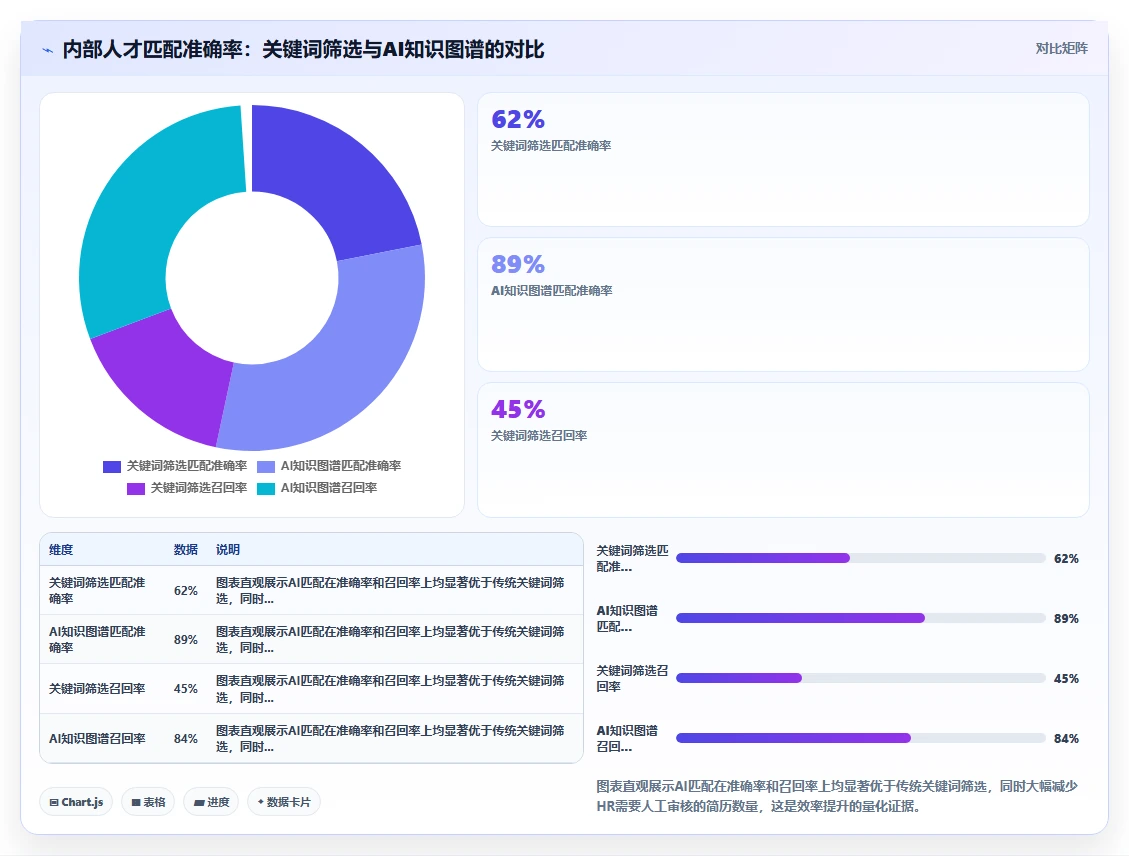Click the Chart.js tag chip
The image size is (1129, 856).
tap(76, 802)
